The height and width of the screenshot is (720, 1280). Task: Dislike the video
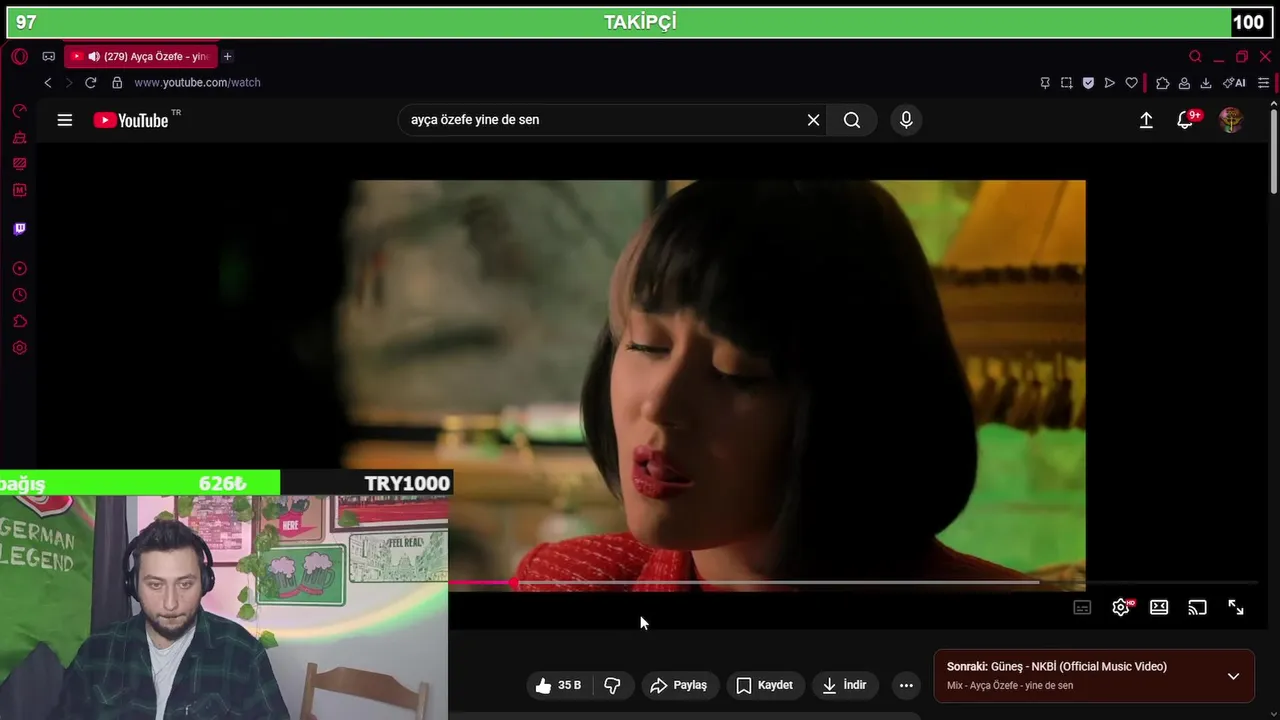[x=613, y=685]
